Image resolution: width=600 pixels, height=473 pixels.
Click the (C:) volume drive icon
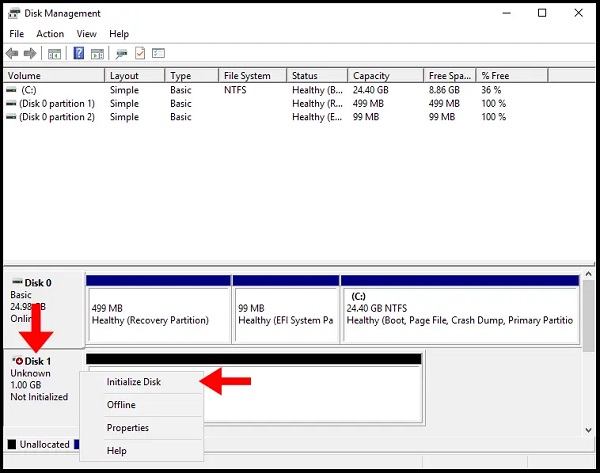click(x=11, y=90)
